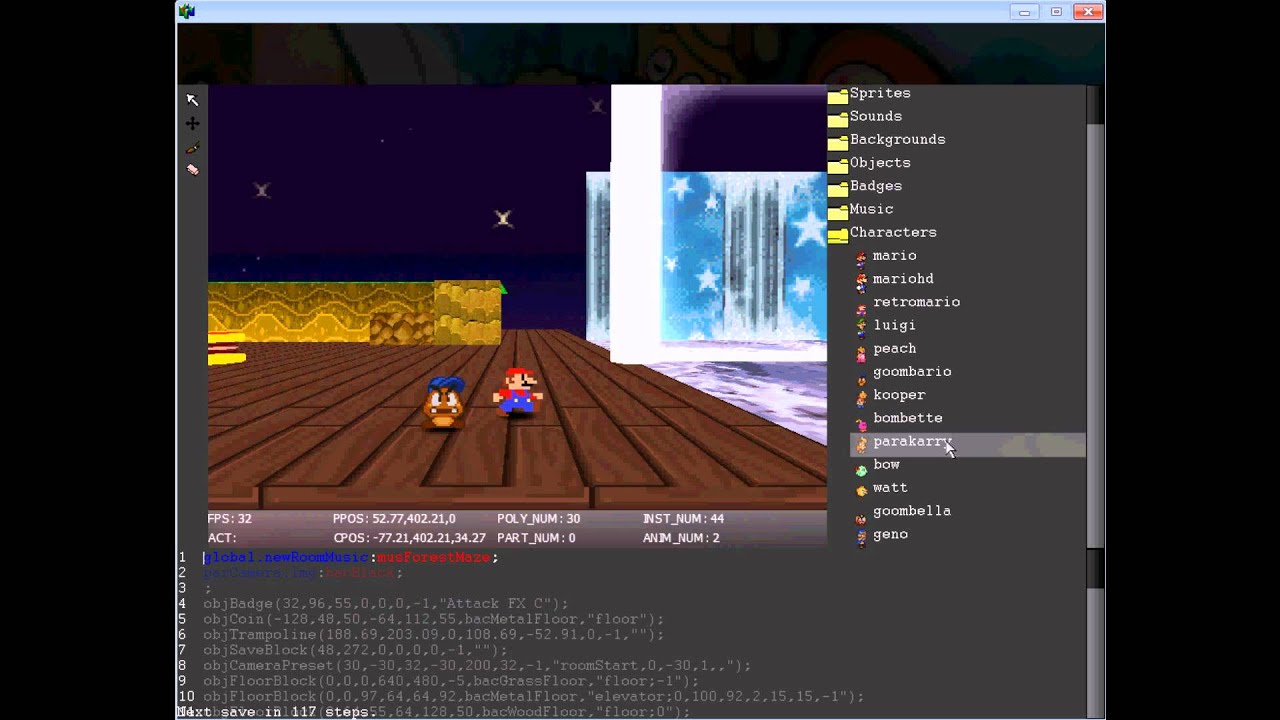This screenshot has width=1280, height=720.
Task: Select peach in the Characters list
Action: pyautogui.click(x=894, y=348)
